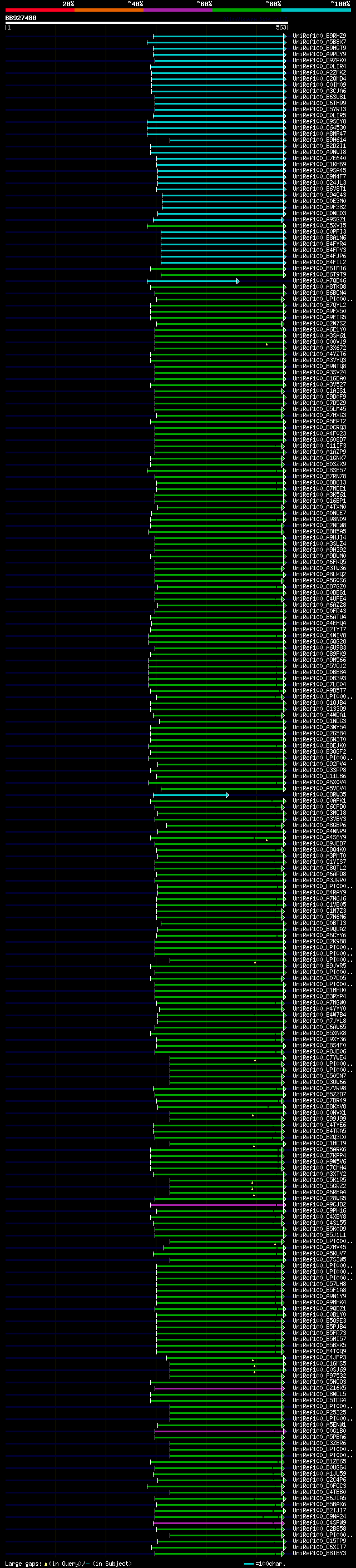Screen dimensions: 356x1568
Task: Select the UniRef100_B4FYR4 label
Action: pos(319,244)
